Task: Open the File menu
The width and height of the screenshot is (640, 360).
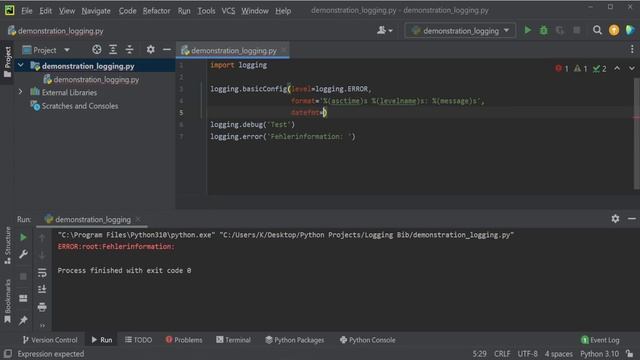Action: (x=27, y=11)
